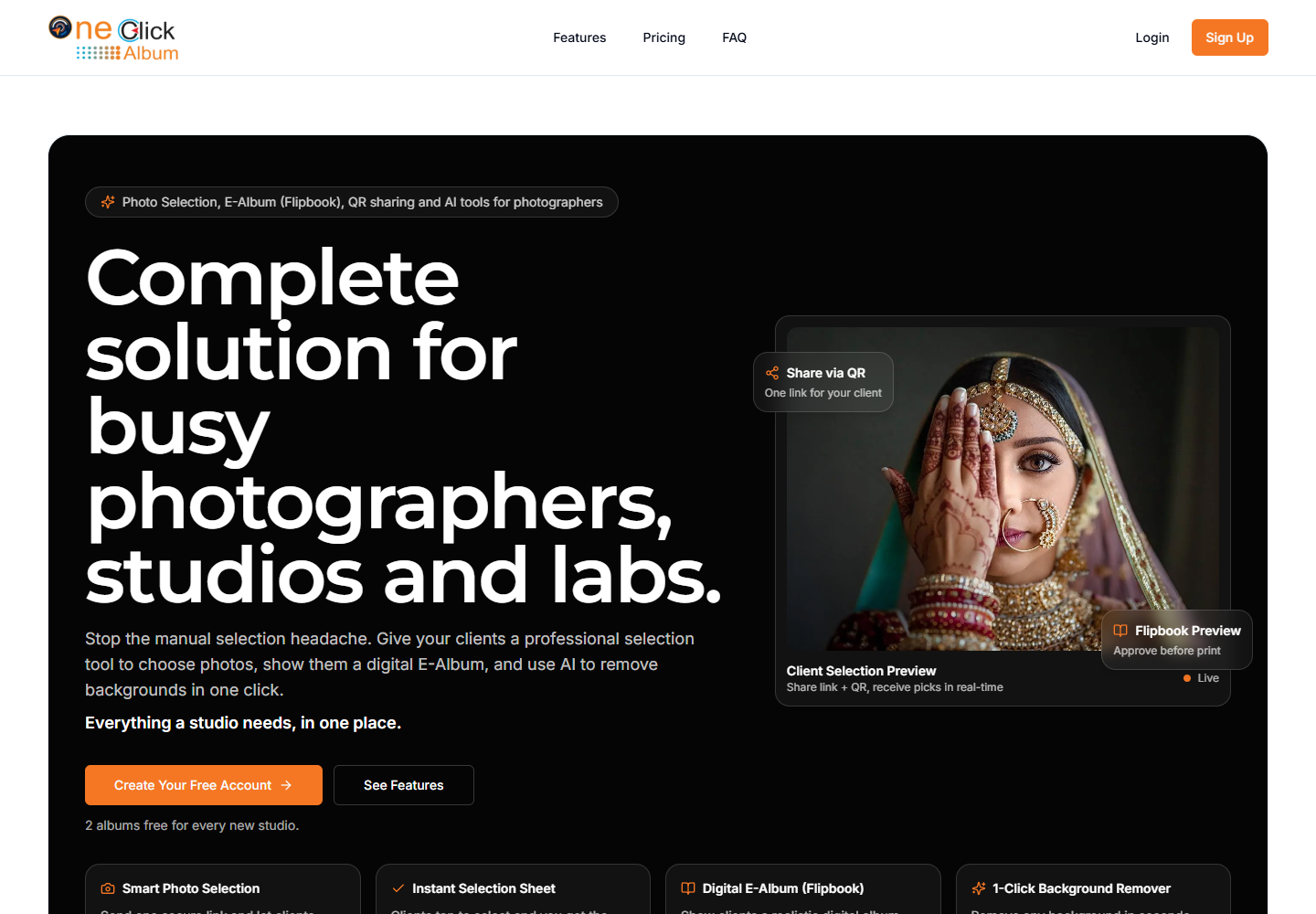
Task: Click the 'One link for your client' text
Action: coord(823,393)
